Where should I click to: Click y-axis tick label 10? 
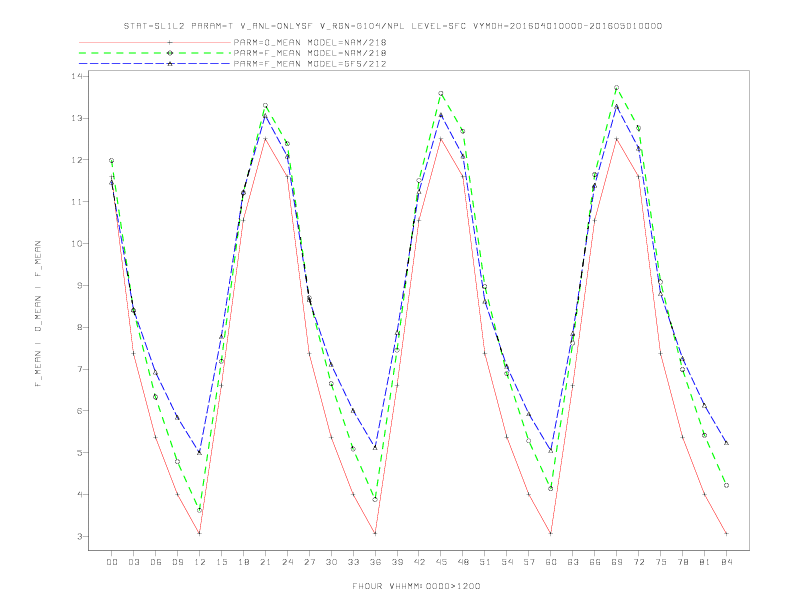pos(77,243)
